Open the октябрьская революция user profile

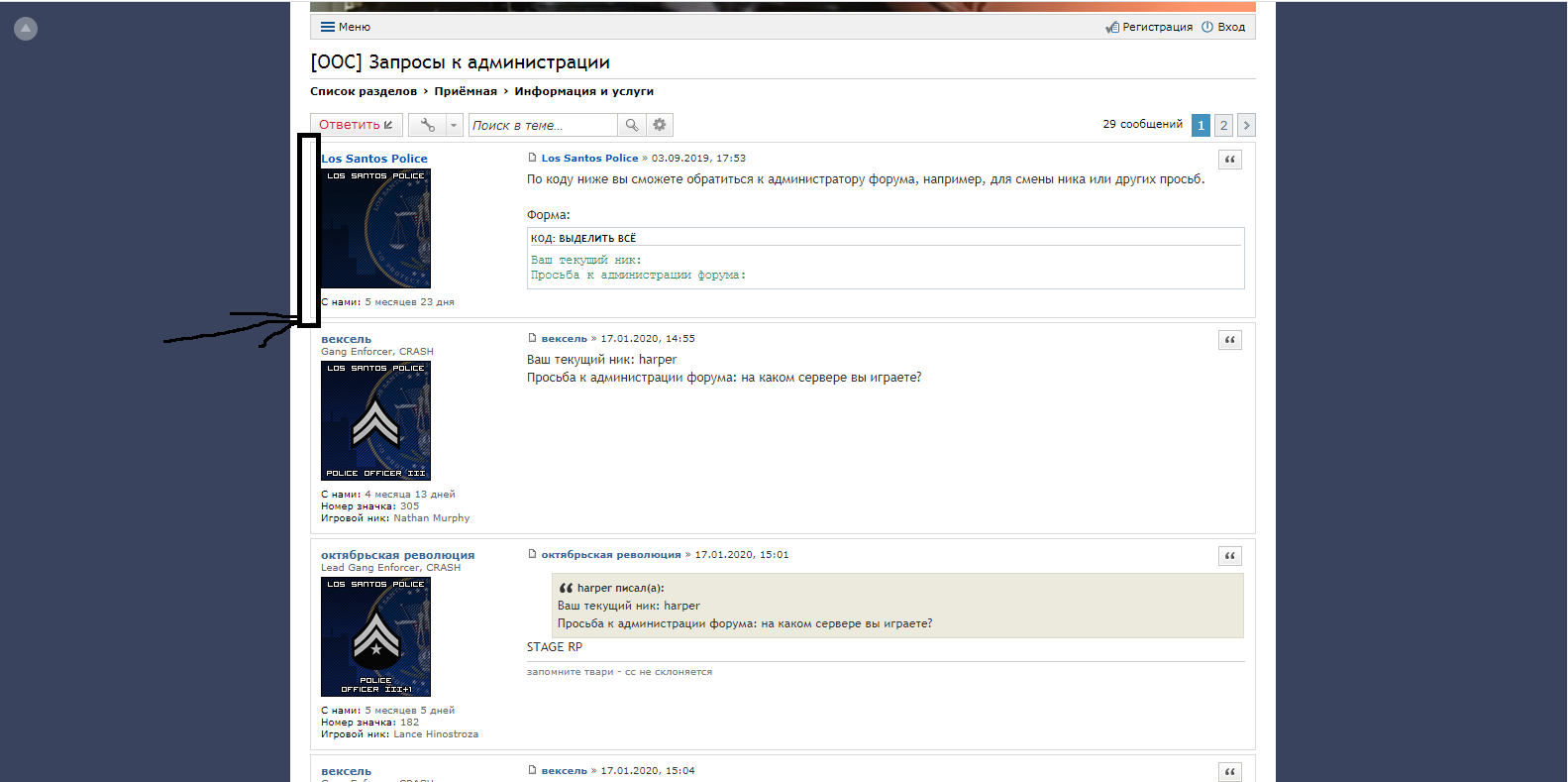pos(397,555)
